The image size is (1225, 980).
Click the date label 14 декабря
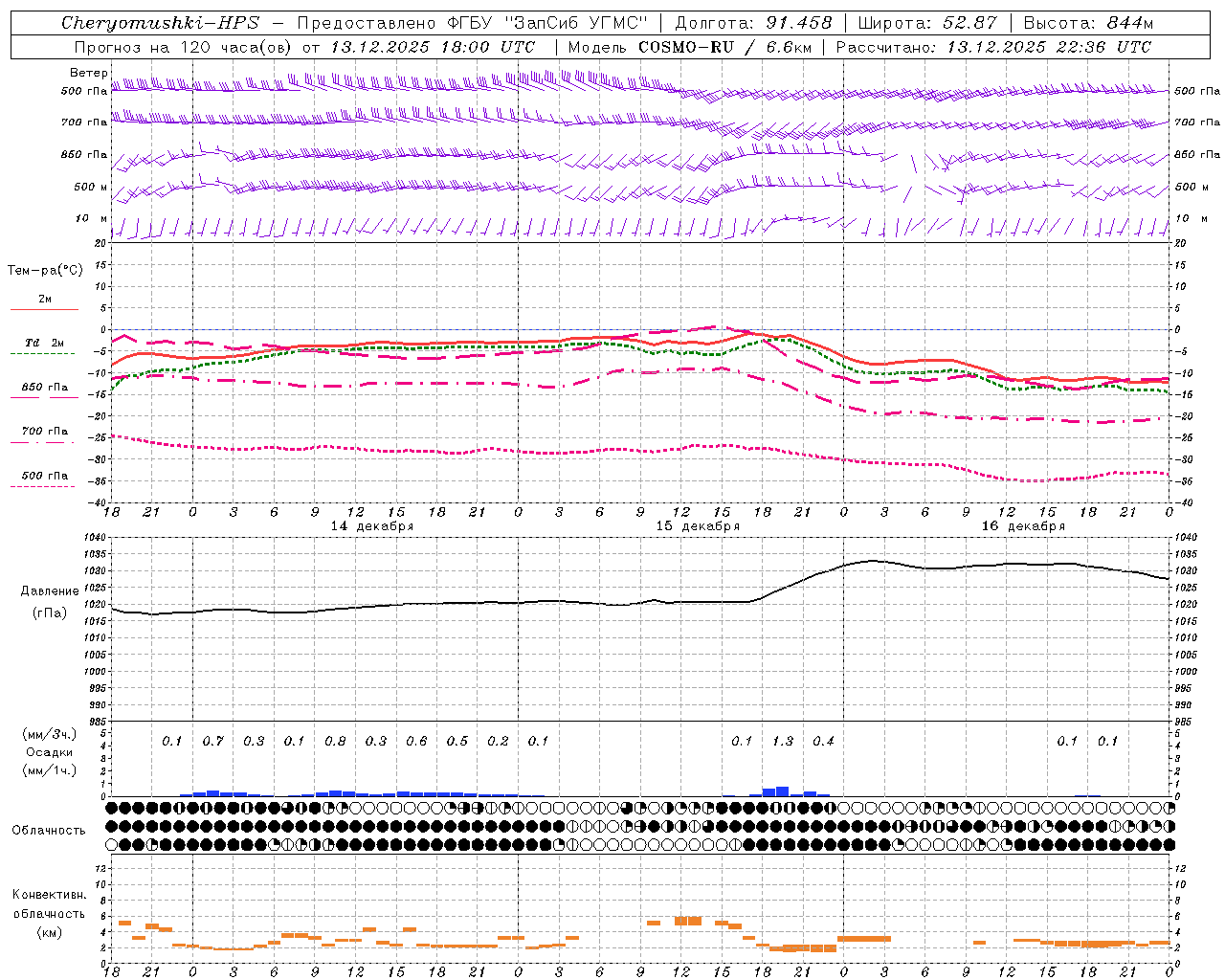372,526
